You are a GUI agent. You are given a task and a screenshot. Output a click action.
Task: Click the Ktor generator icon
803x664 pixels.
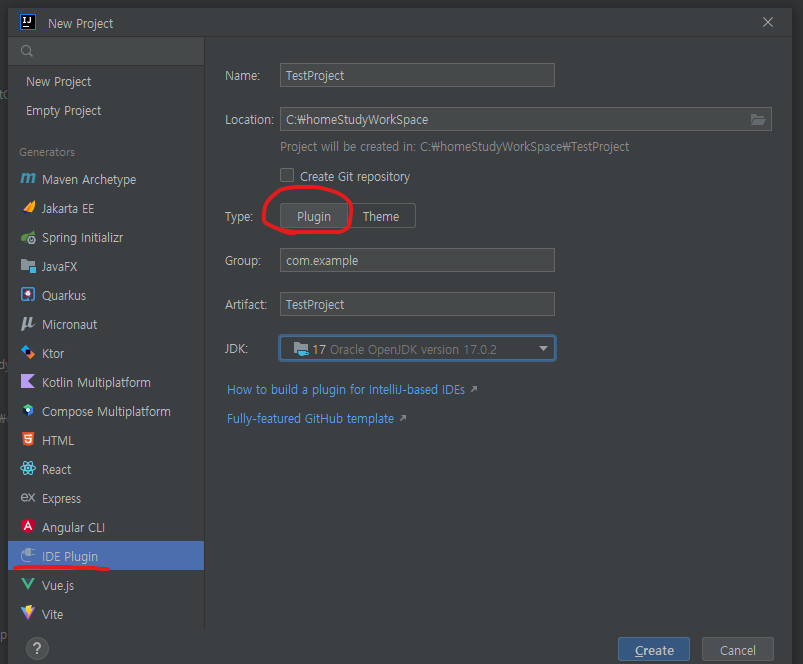[x=28, y=352]
